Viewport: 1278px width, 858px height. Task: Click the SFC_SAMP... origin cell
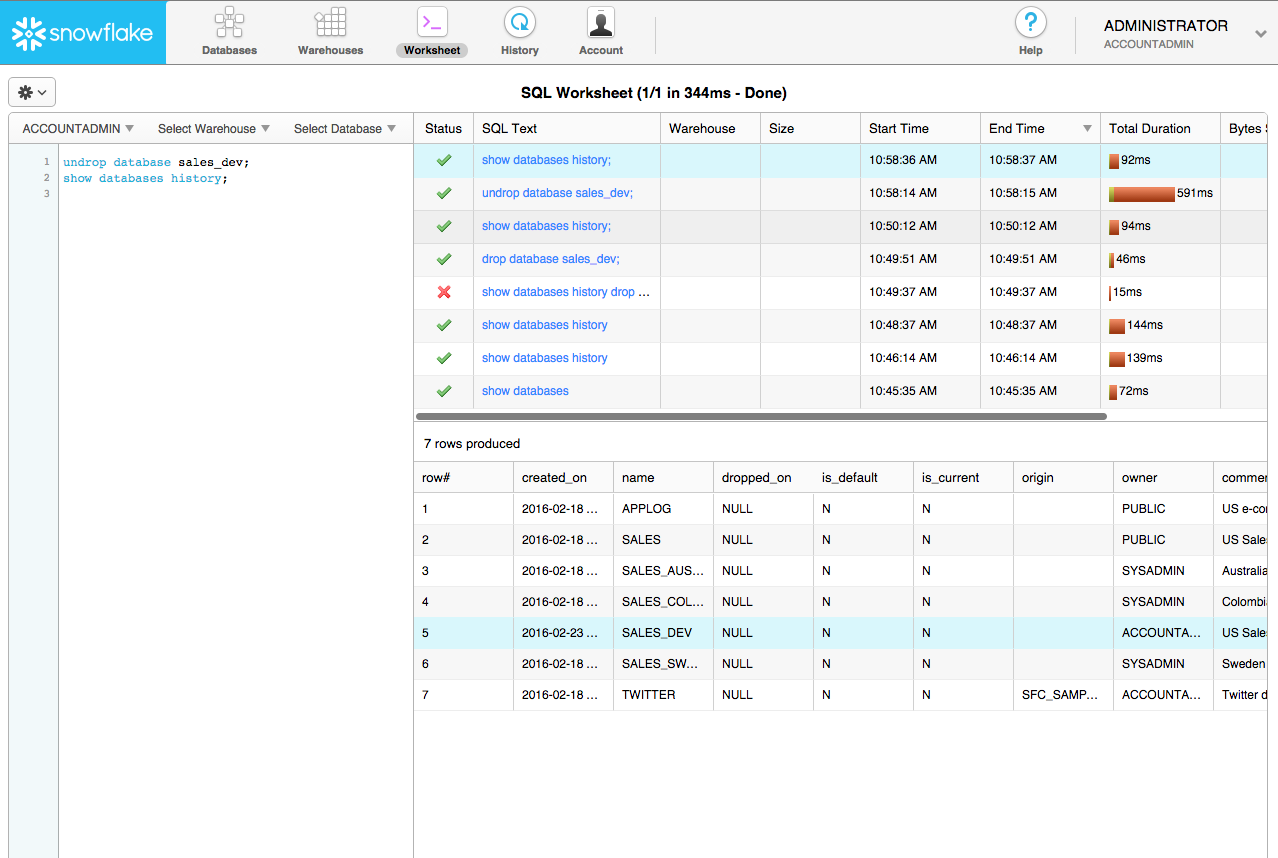(1063, 694)
